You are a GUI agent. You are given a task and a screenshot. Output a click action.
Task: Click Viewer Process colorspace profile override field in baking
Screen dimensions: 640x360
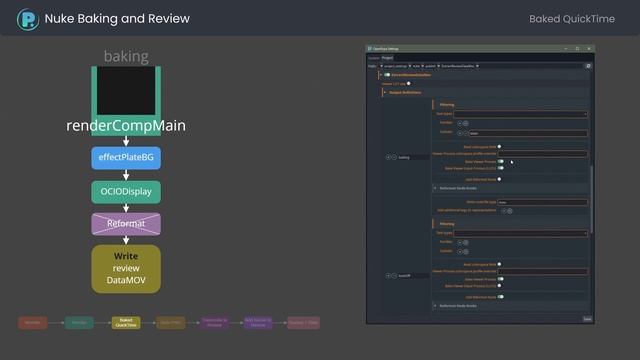(542, 154)
